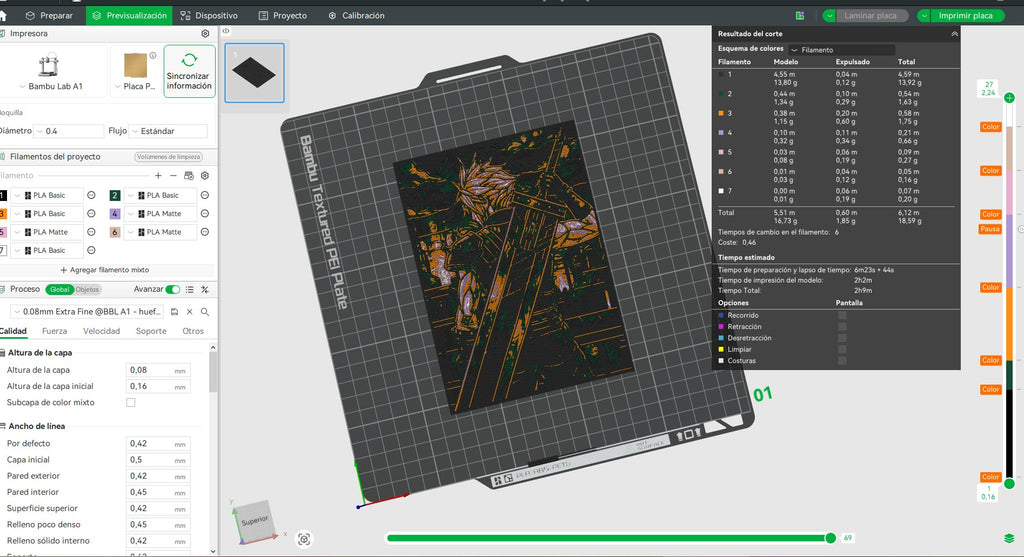This screenshot has width=1024, height=557.
Task: Open the Flujo Estándar dropdown
Action: [168, 131]
